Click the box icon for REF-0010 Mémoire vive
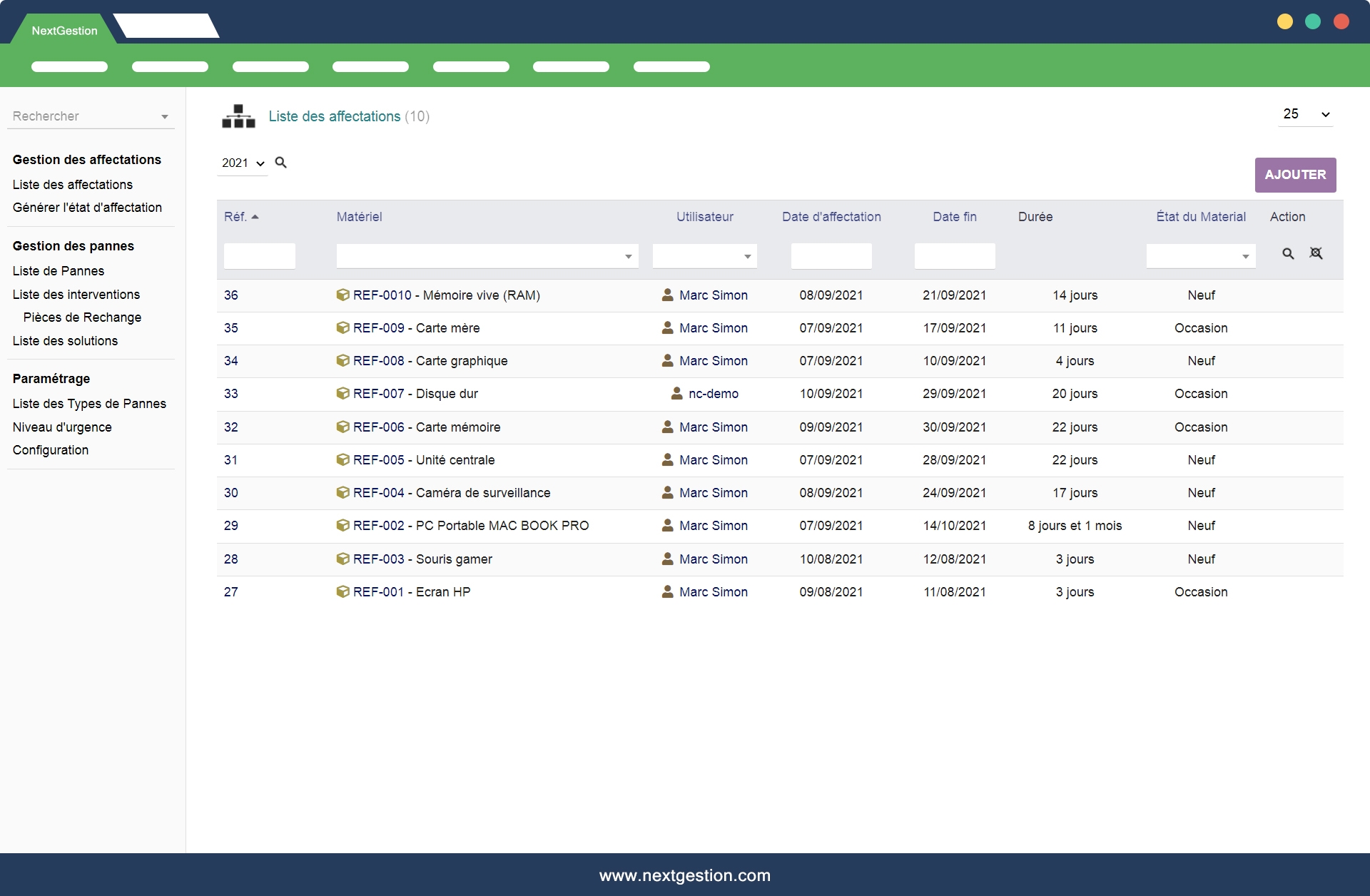This screenshot has height=896, width=1370. tap(342, 295)
